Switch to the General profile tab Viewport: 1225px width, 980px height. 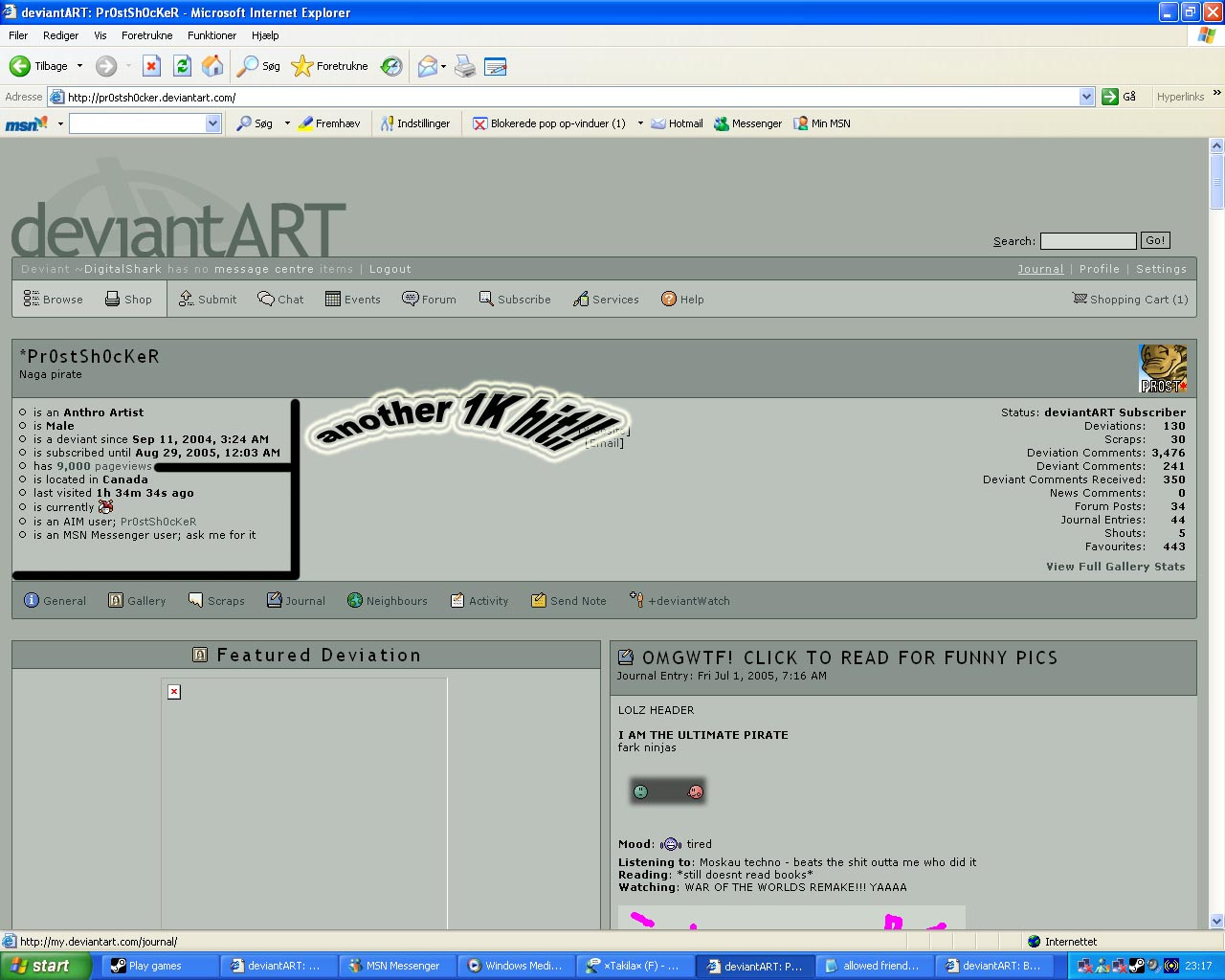coord(55,601)
